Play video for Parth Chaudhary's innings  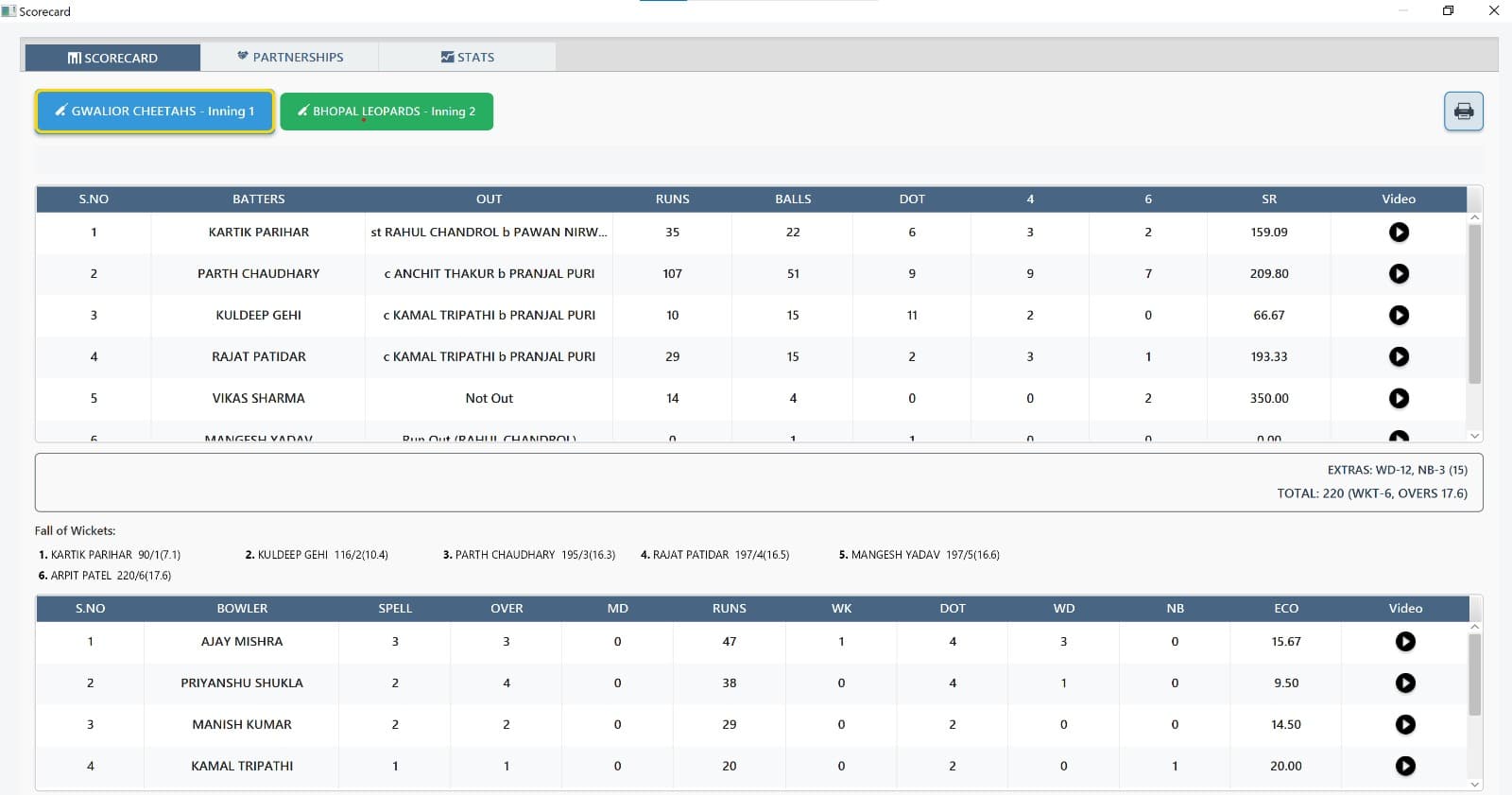1399,273
